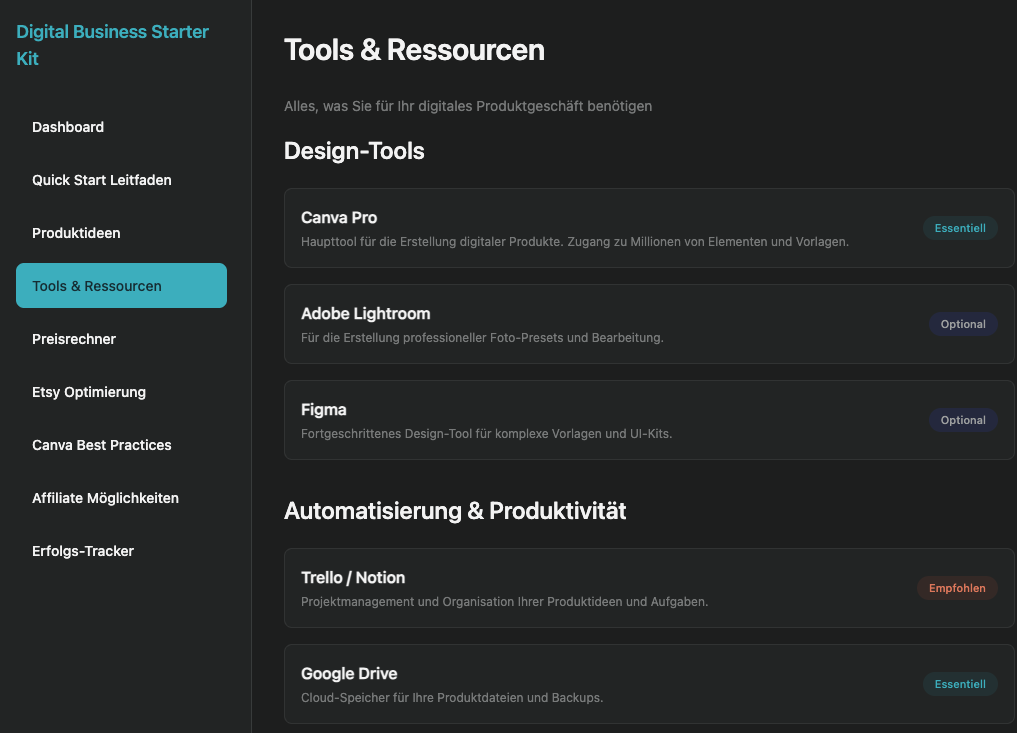The width and height of the screenshot is (1017, 733).
Task: Click the Essentiell badge on Canva Pro
Action: 960,228
